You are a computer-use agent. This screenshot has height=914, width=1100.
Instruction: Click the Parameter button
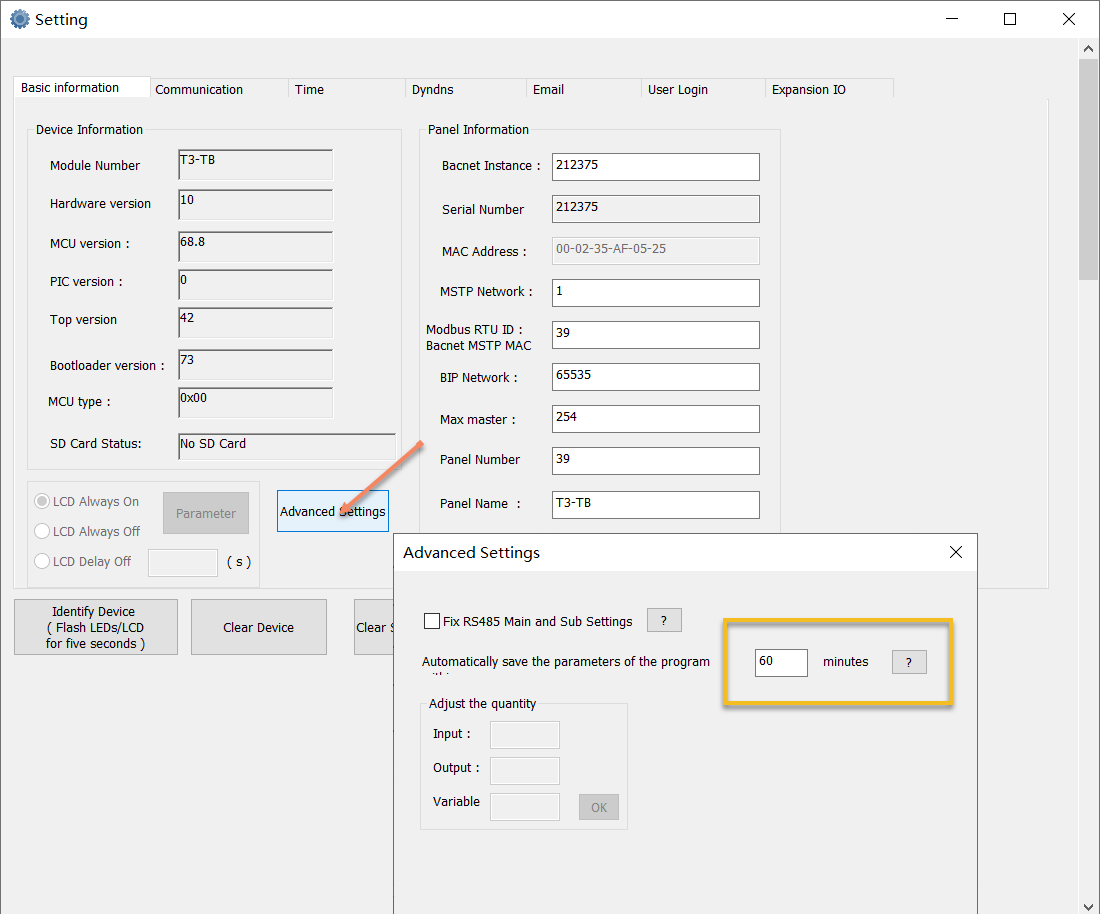tap(206, 513)
